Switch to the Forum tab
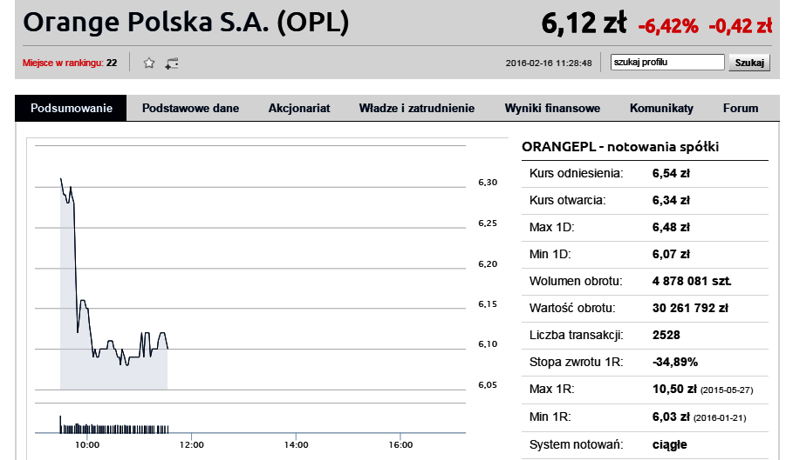This screenshot has width=786, height=460. (740, 108)
